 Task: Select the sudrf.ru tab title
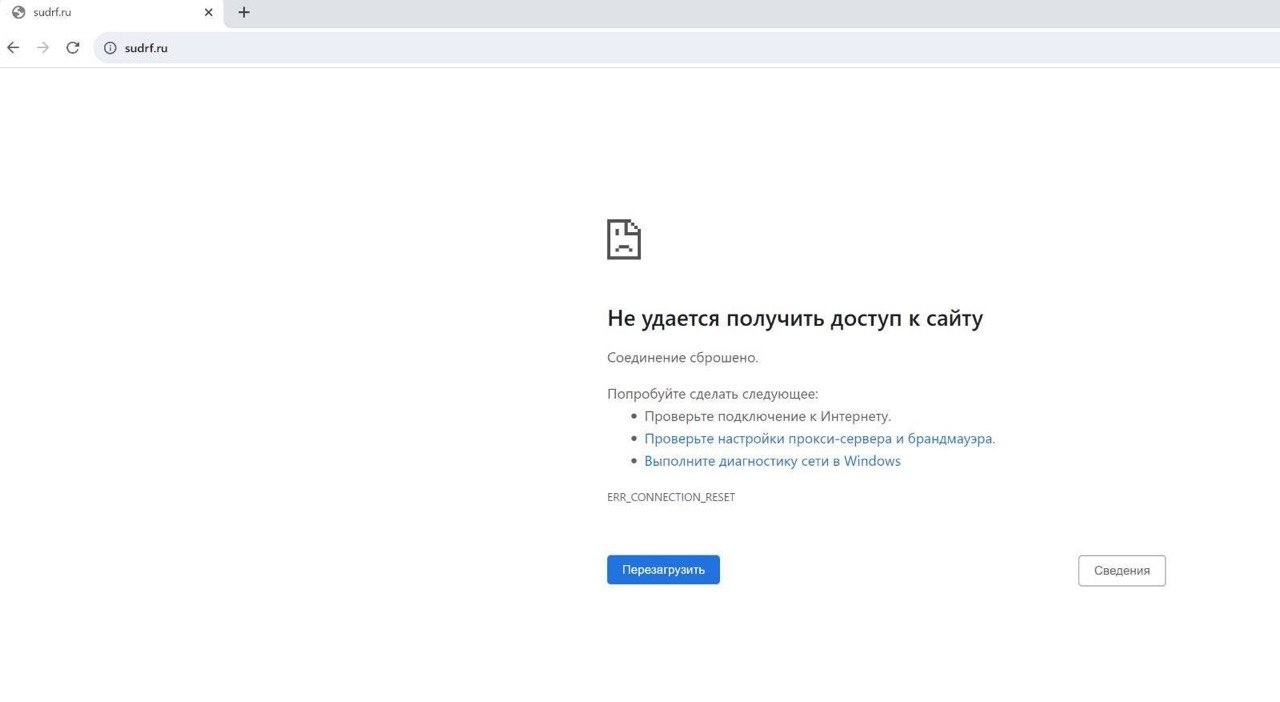[x=52, y=13]
